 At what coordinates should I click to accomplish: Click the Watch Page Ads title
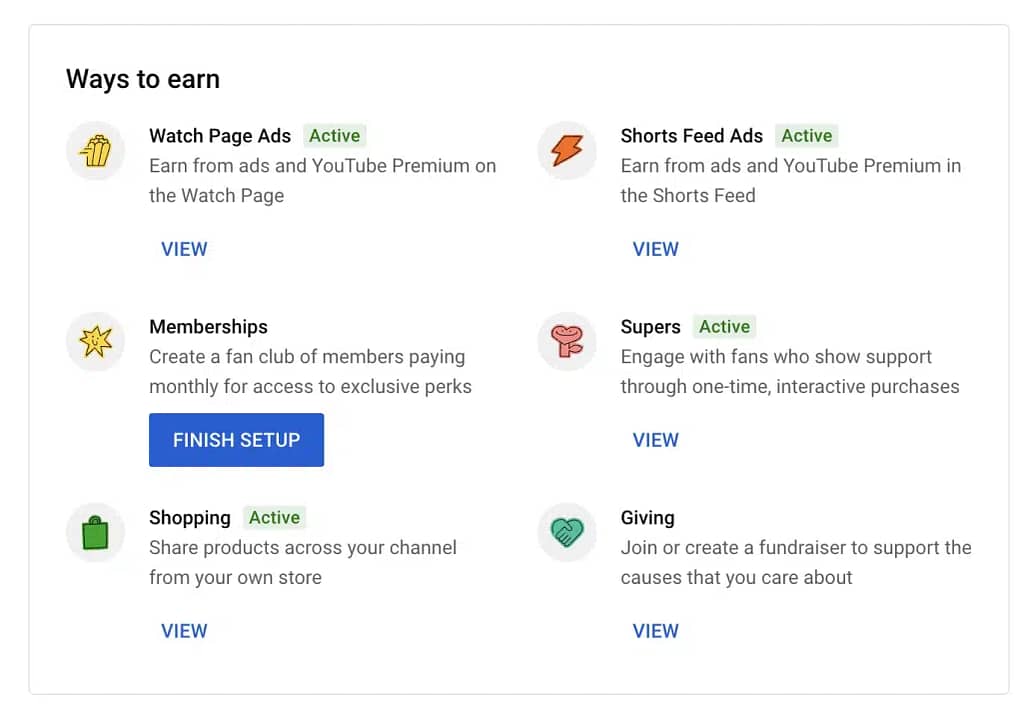220,136
